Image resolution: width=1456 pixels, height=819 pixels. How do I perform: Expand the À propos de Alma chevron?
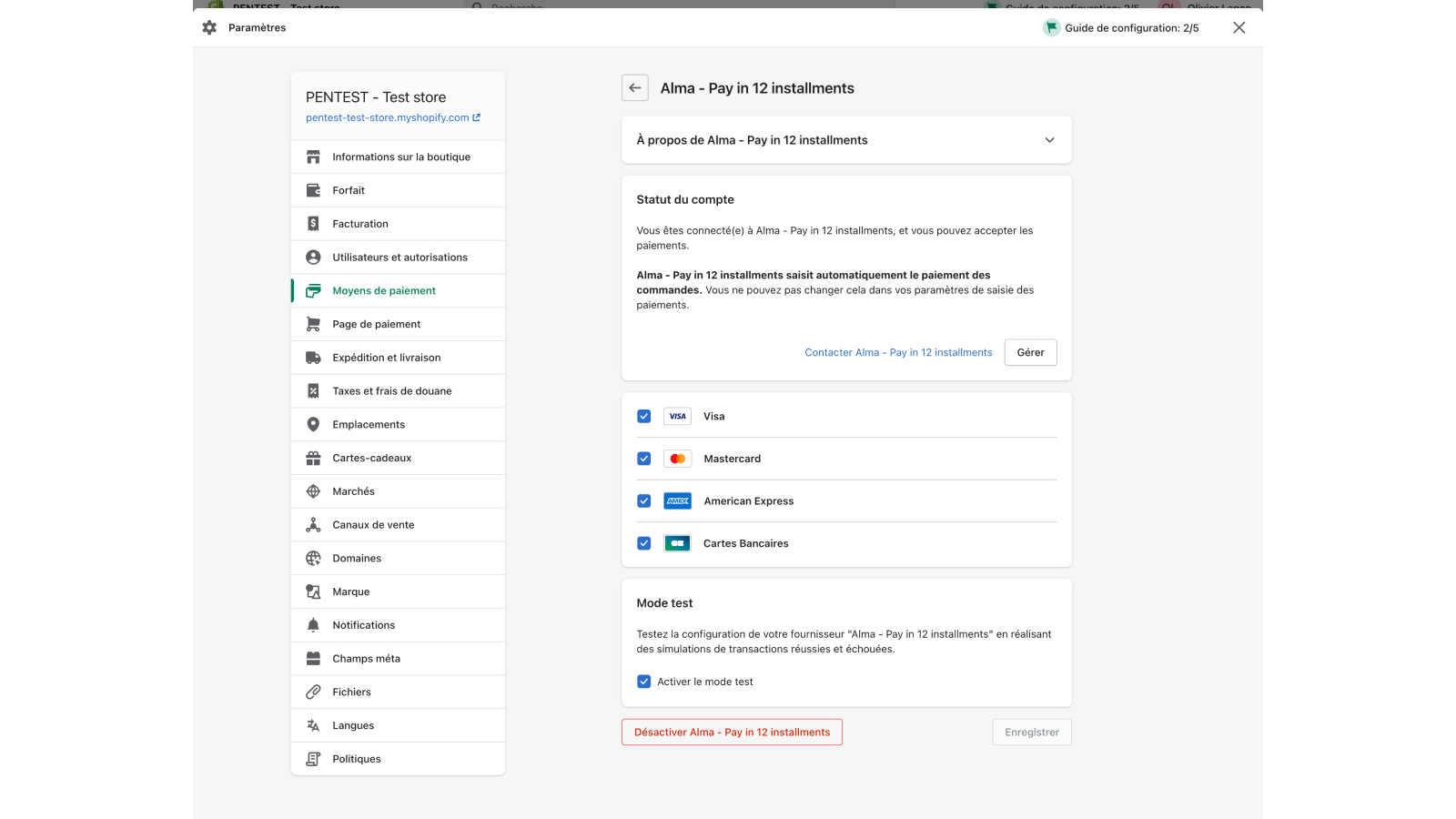tap(1049, 140)
